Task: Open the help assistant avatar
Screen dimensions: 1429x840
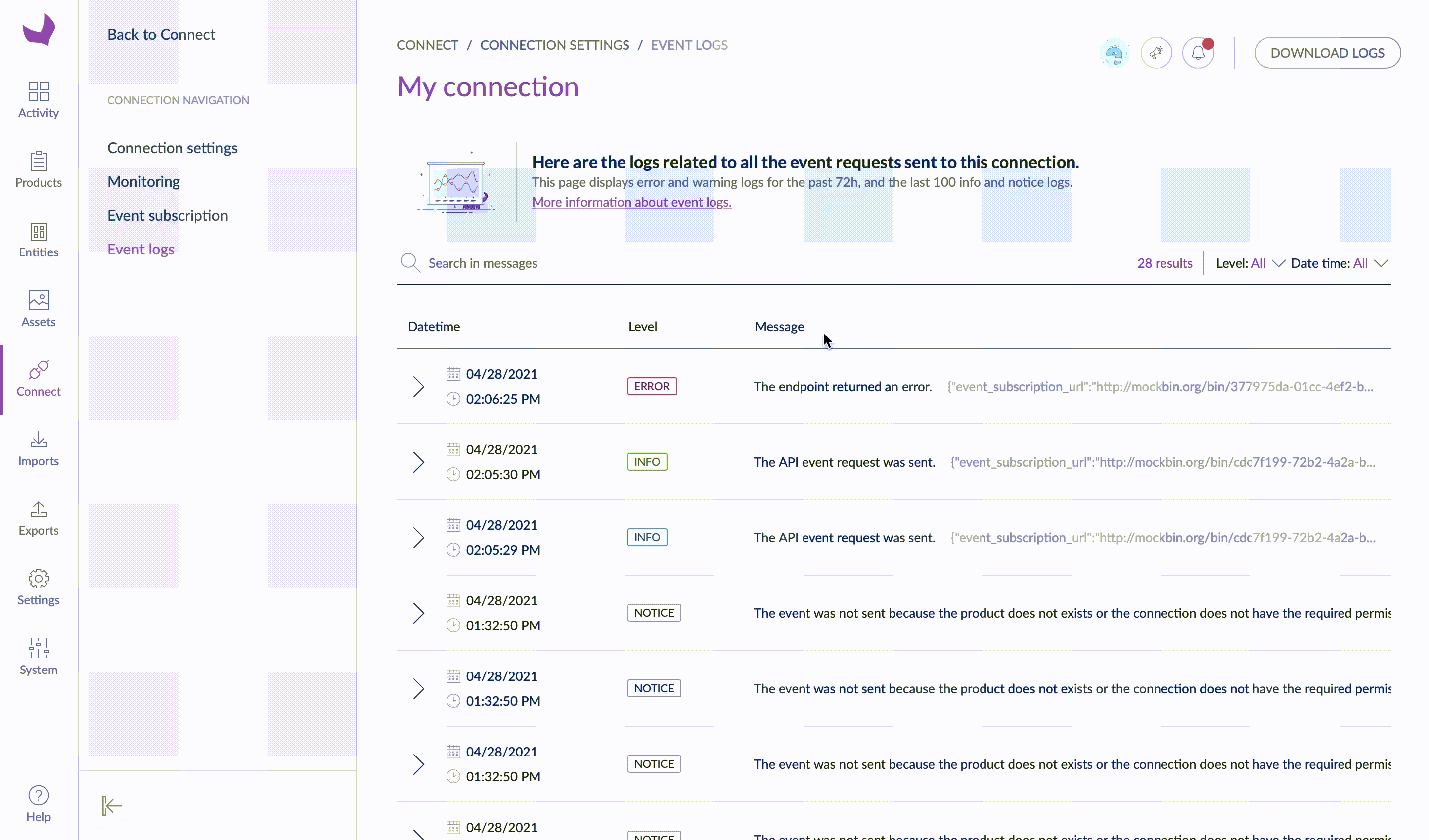Action: pos(1114,52)
